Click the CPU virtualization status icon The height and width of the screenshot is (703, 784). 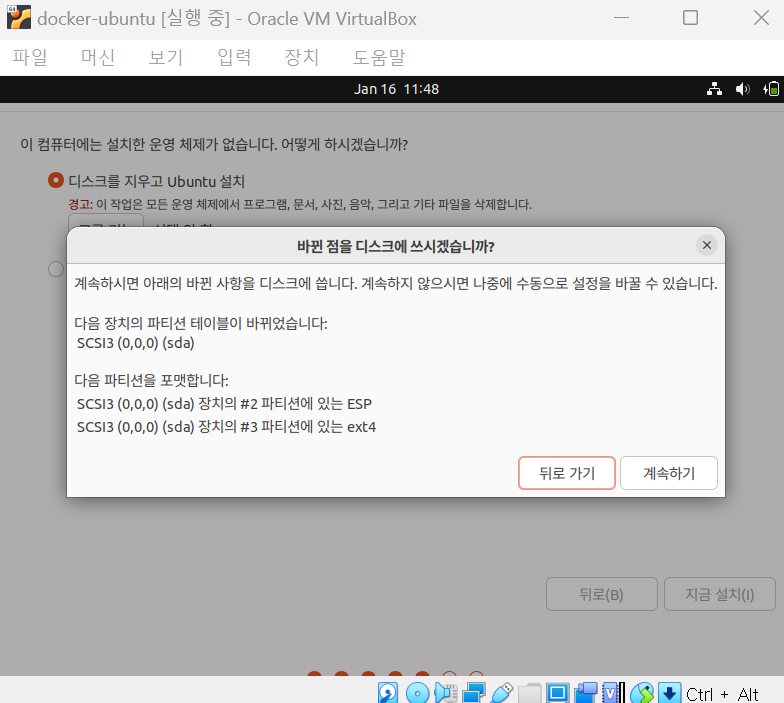(x=614, y=693)
